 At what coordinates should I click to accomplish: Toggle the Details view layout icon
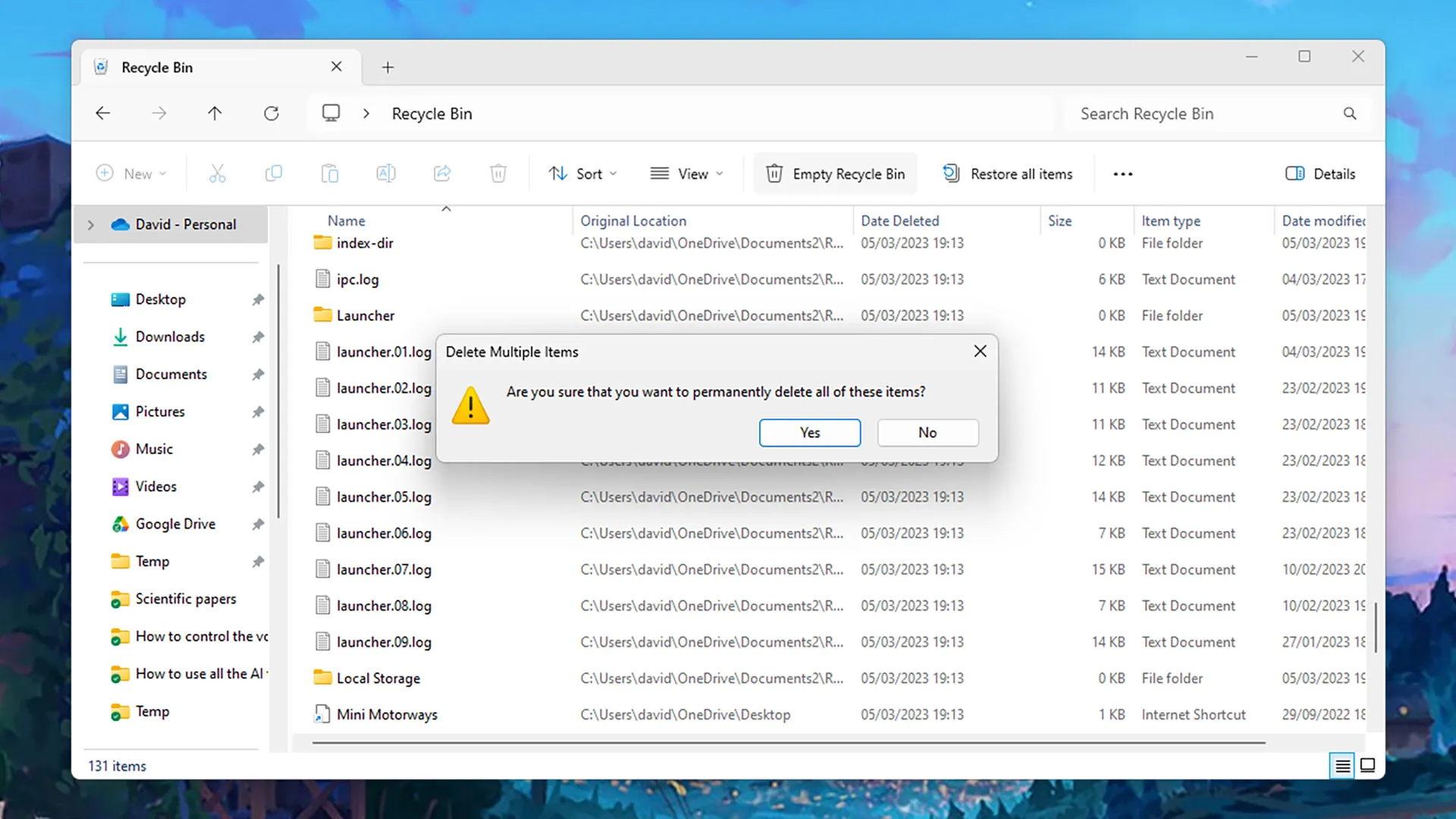click(x=1342, y=765)
